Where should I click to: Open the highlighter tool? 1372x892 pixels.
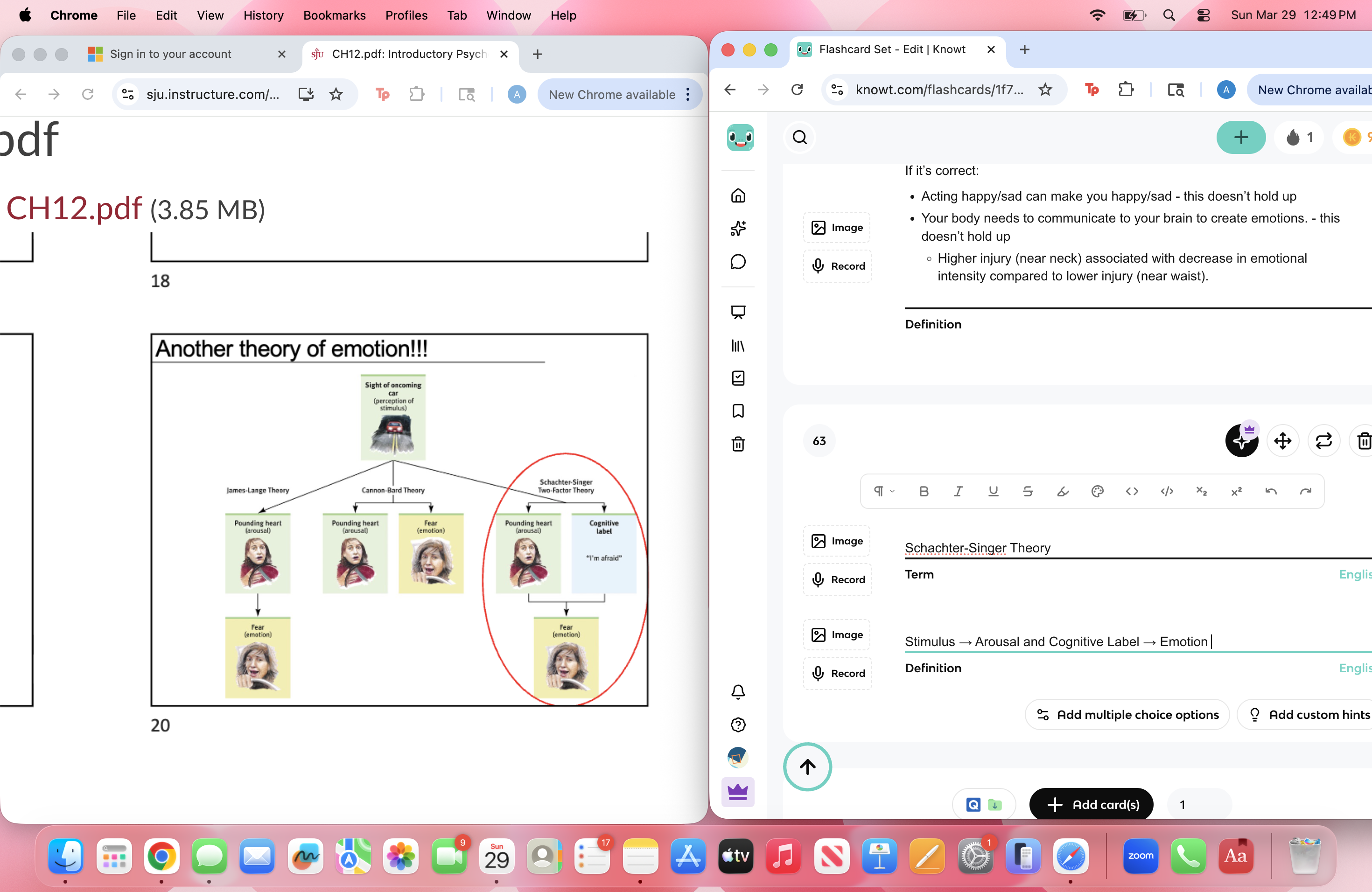point(1063,491)
